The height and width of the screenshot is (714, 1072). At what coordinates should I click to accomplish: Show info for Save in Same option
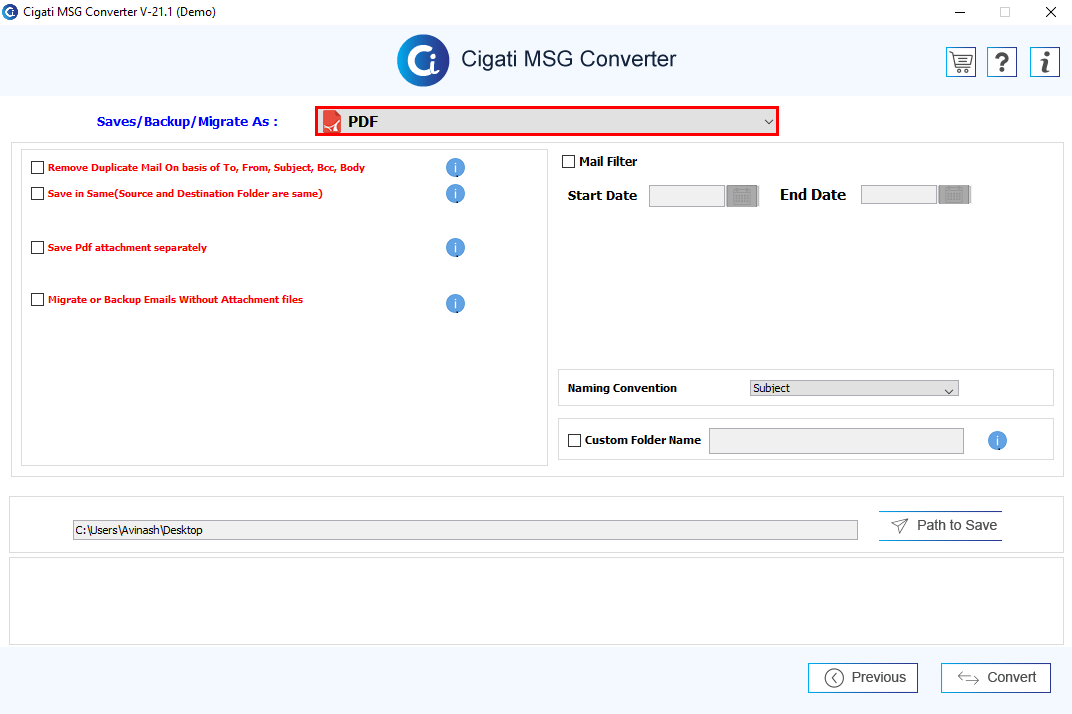tap(455, 194)
